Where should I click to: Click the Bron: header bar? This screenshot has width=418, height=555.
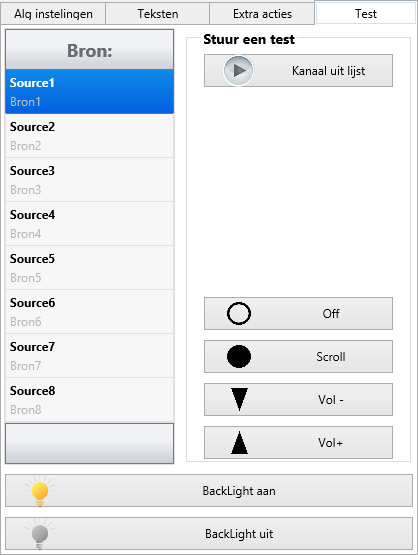click(x=90, y=50)
